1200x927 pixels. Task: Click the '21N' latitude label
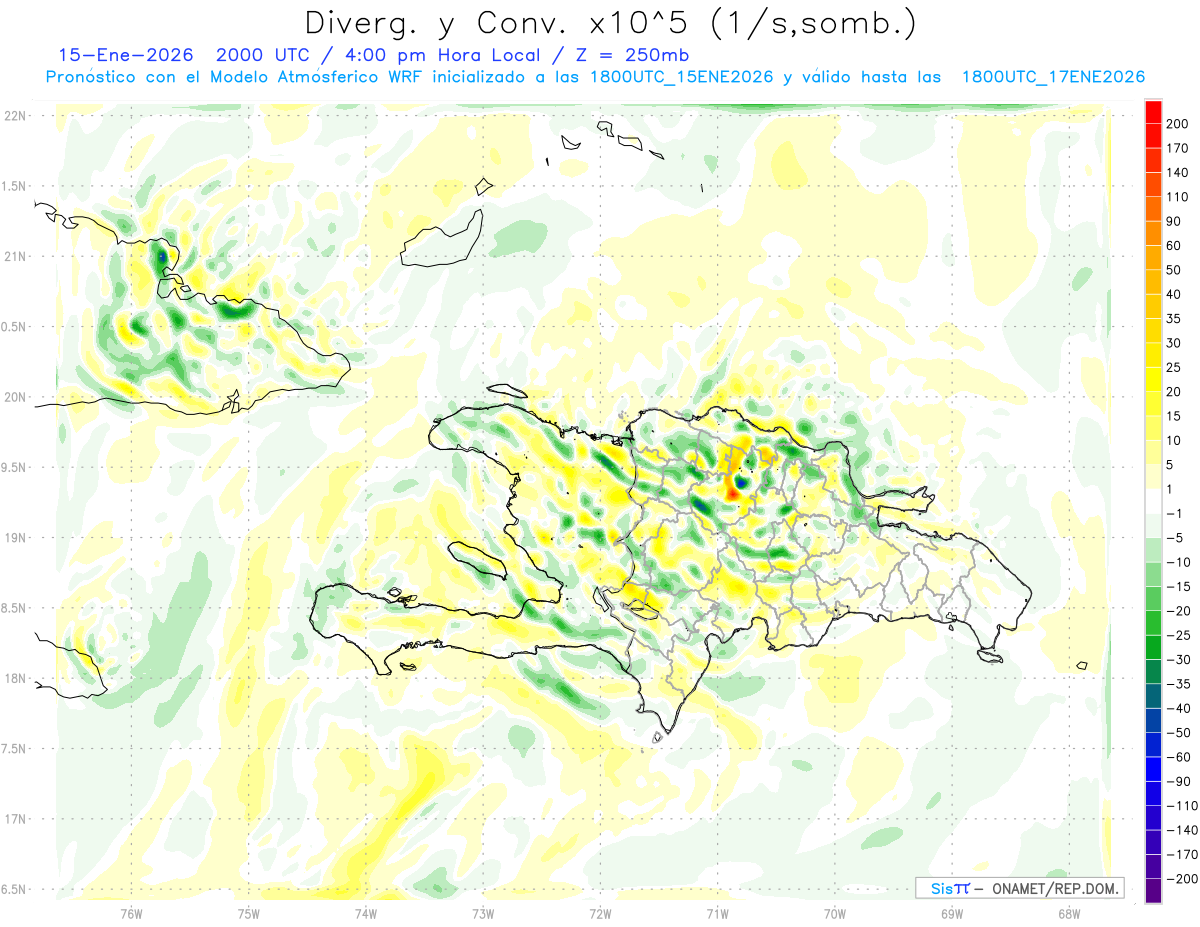point(15,256)
